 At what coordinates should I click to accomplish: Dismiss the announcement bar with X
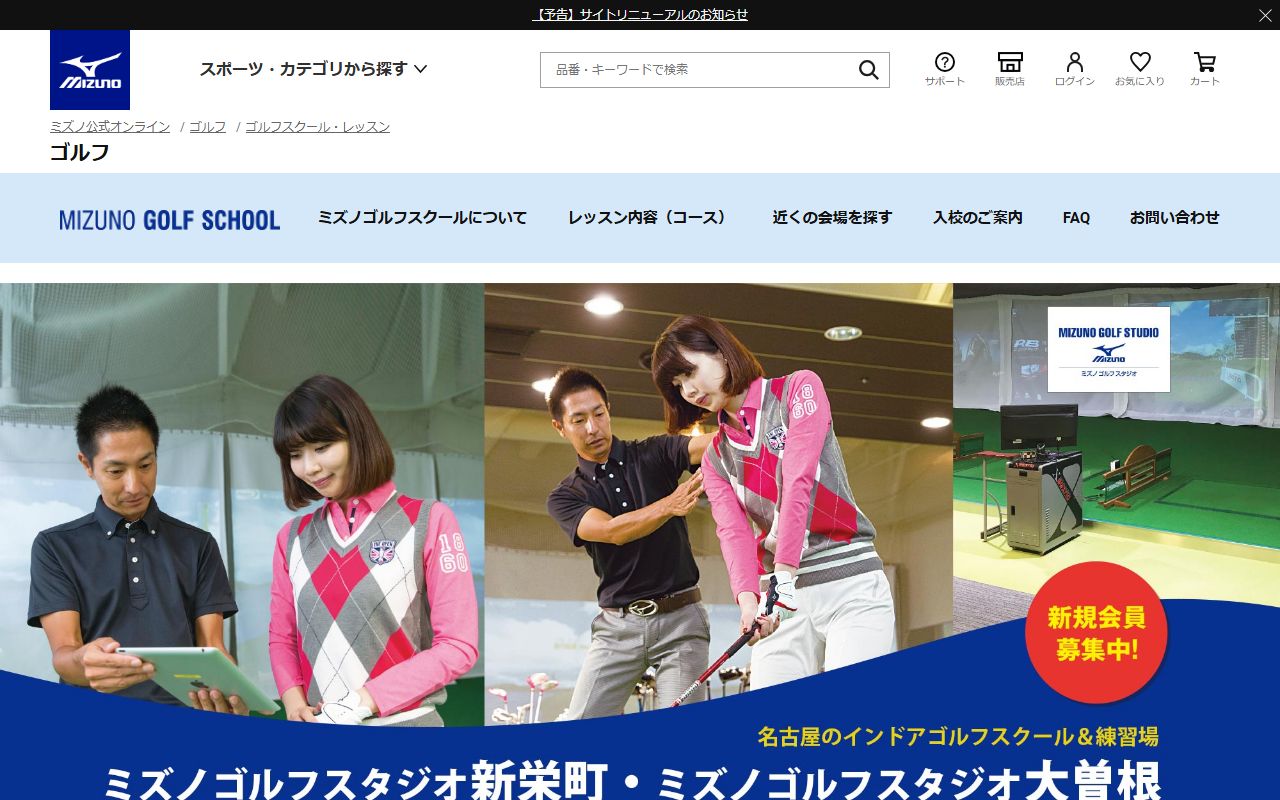[1265, 15]
